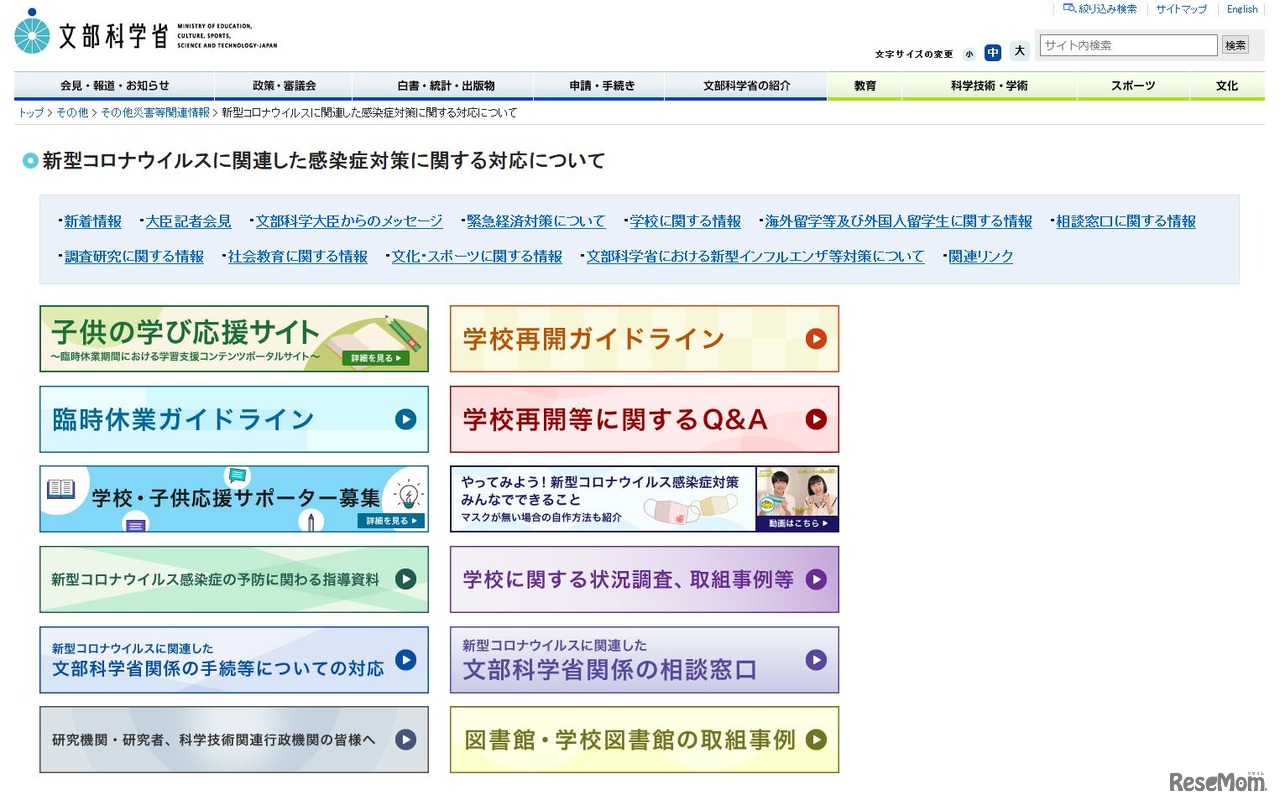Viewport: 1280px width, 805px height.
Task: Click the arrow on 学校再開等に関するQ&A banner
Action: (x=816, y=419)
